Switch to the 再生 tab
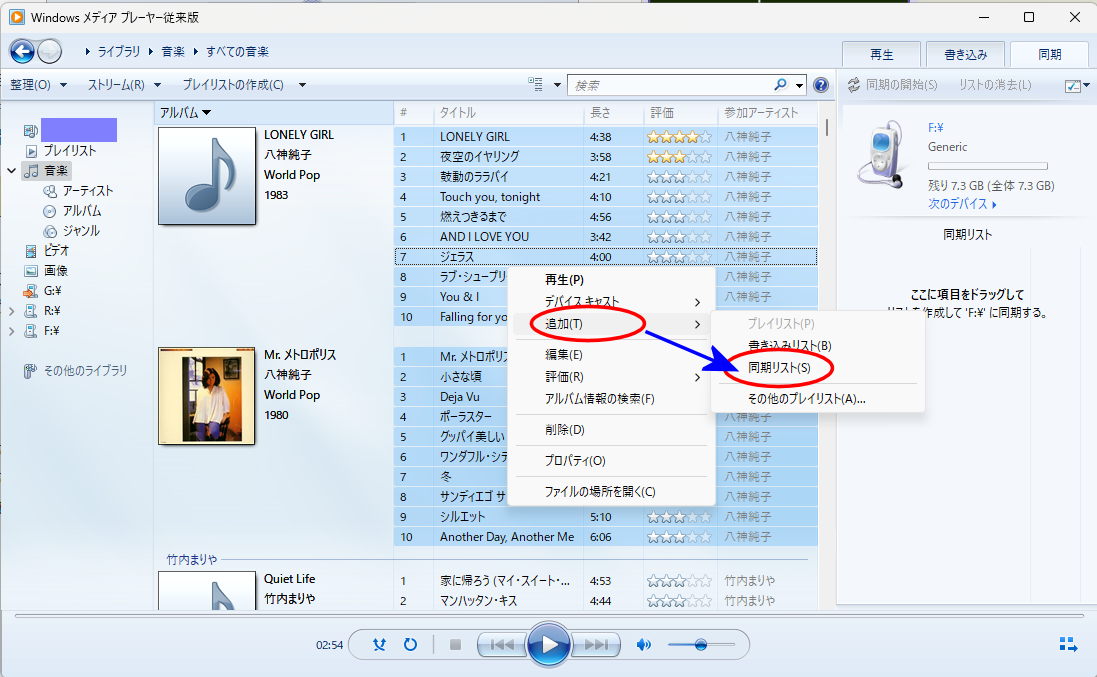 (x=882, y=55)
